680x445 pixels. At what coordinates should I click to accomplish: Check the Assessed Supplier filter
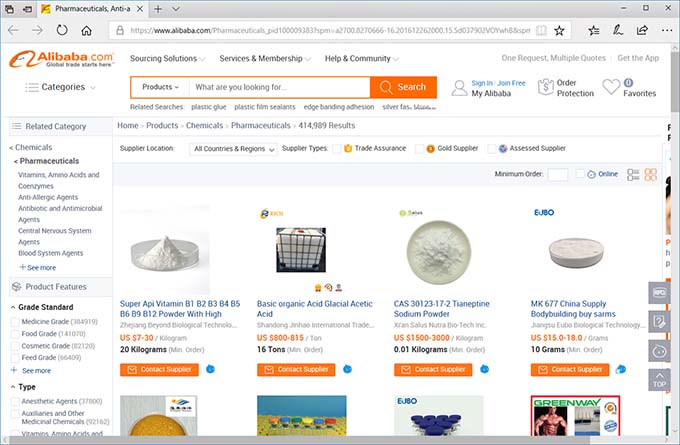click(493, 149)
